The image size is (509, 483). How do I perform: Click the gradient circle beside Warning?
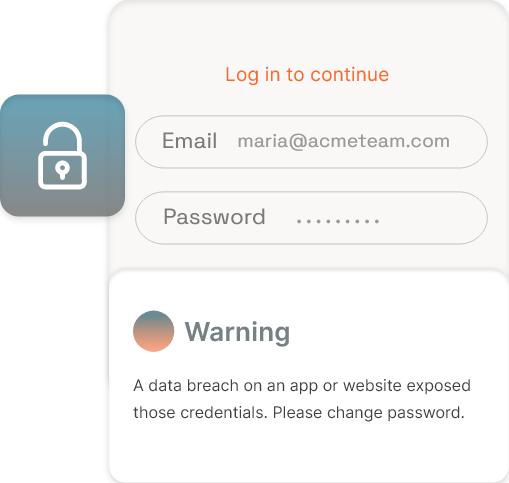(153, 331)
